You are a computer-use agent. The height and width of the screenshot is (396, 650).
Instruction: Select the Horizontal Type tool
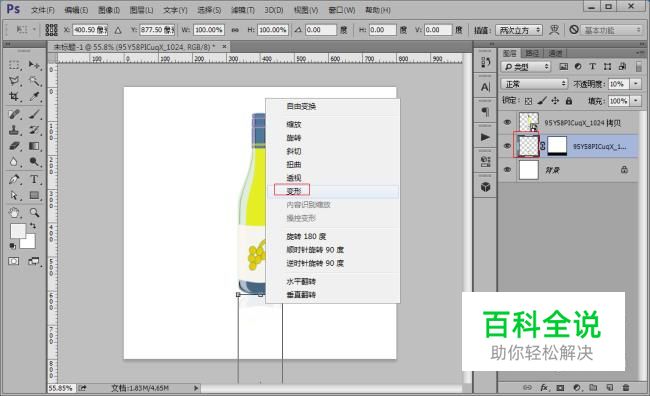[34, 179]
